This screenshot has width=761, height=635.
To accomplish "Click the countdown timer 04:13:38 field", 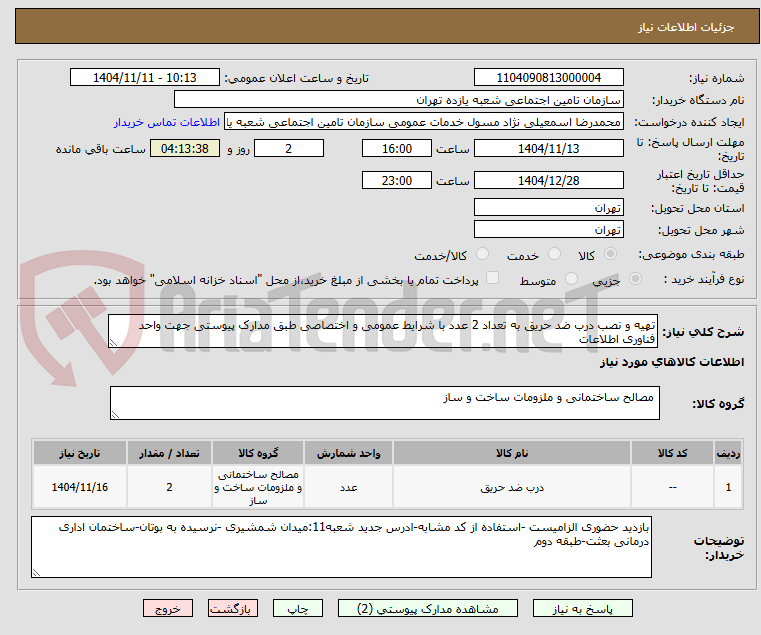I will click(x=185, y=149).
